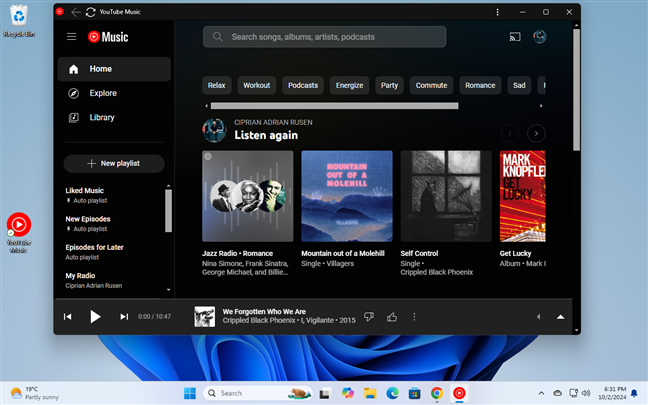Click the search songs input field
The height and width of the screenshot is (405, 648).
tap(324, 37)
